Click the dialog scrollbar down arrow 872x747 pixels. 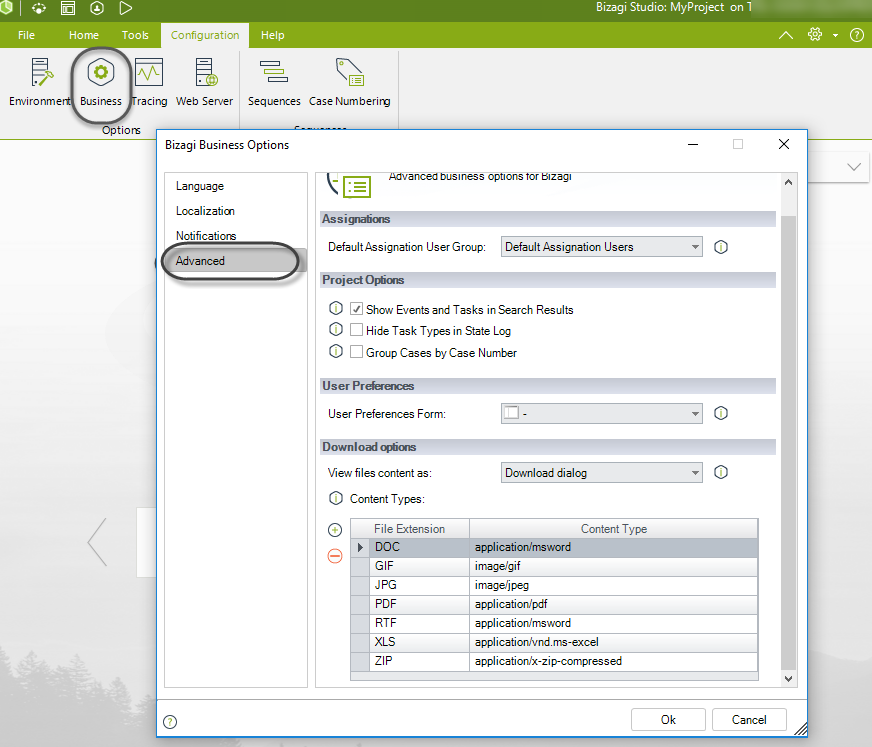coord(789,679)
